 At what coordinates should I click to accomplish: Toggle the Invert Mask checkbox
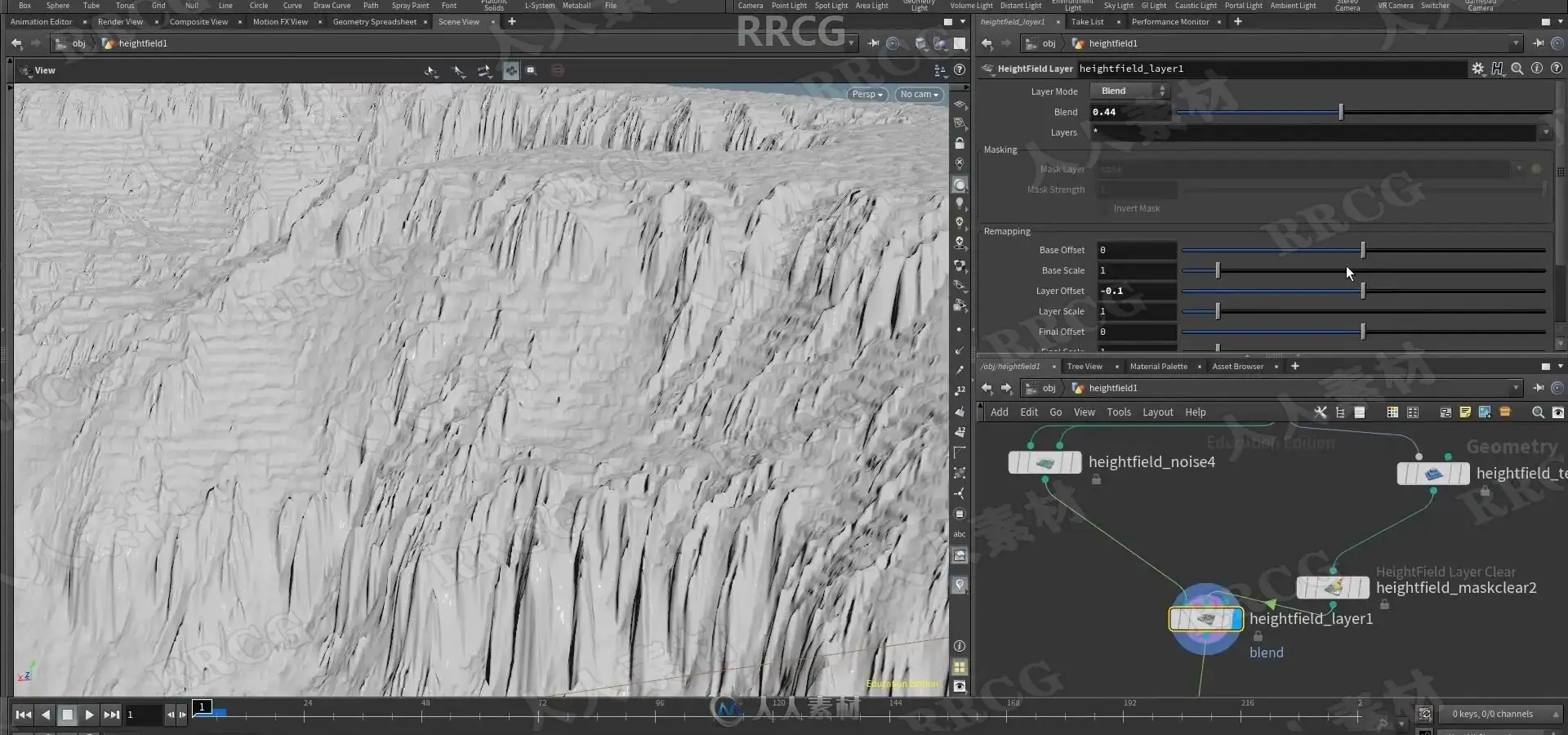tap(1105, 209)
